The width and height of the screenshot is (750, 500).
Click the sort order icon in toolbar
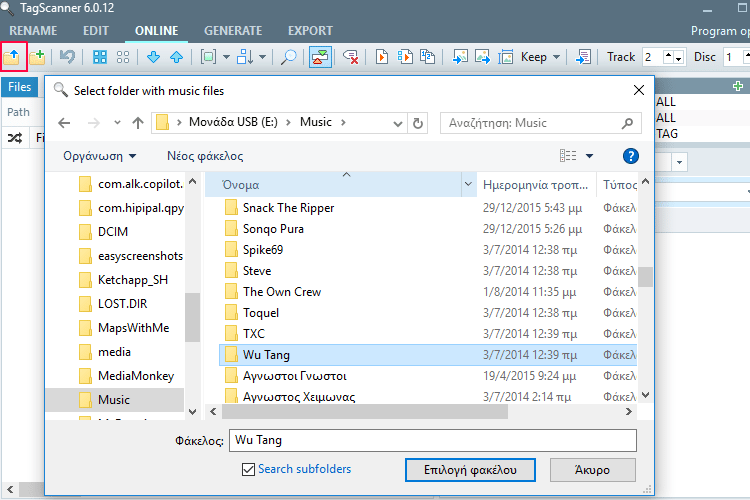tap(244, 57)
